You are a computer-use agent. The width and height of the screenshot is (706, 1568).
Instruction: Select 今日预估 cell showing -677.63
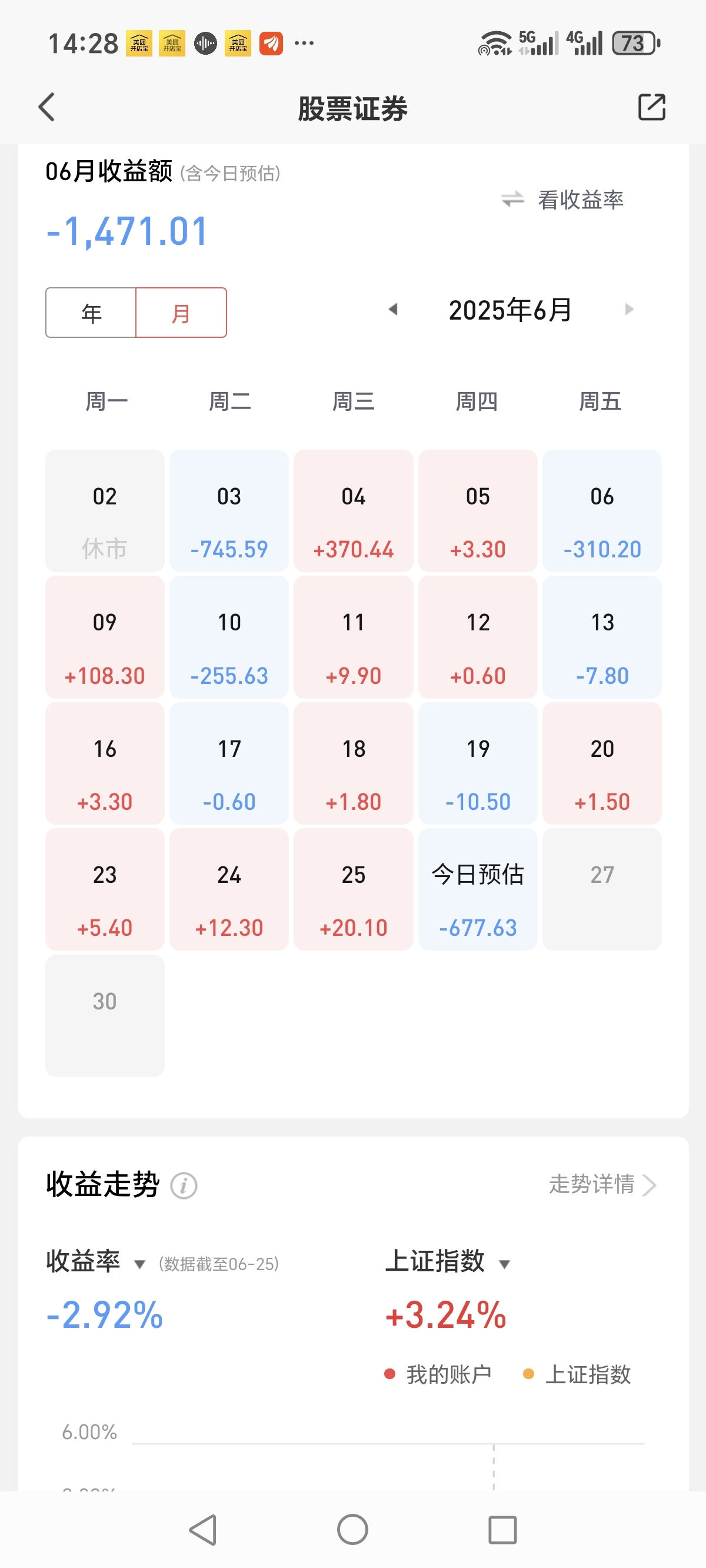[x=478, y=889]
